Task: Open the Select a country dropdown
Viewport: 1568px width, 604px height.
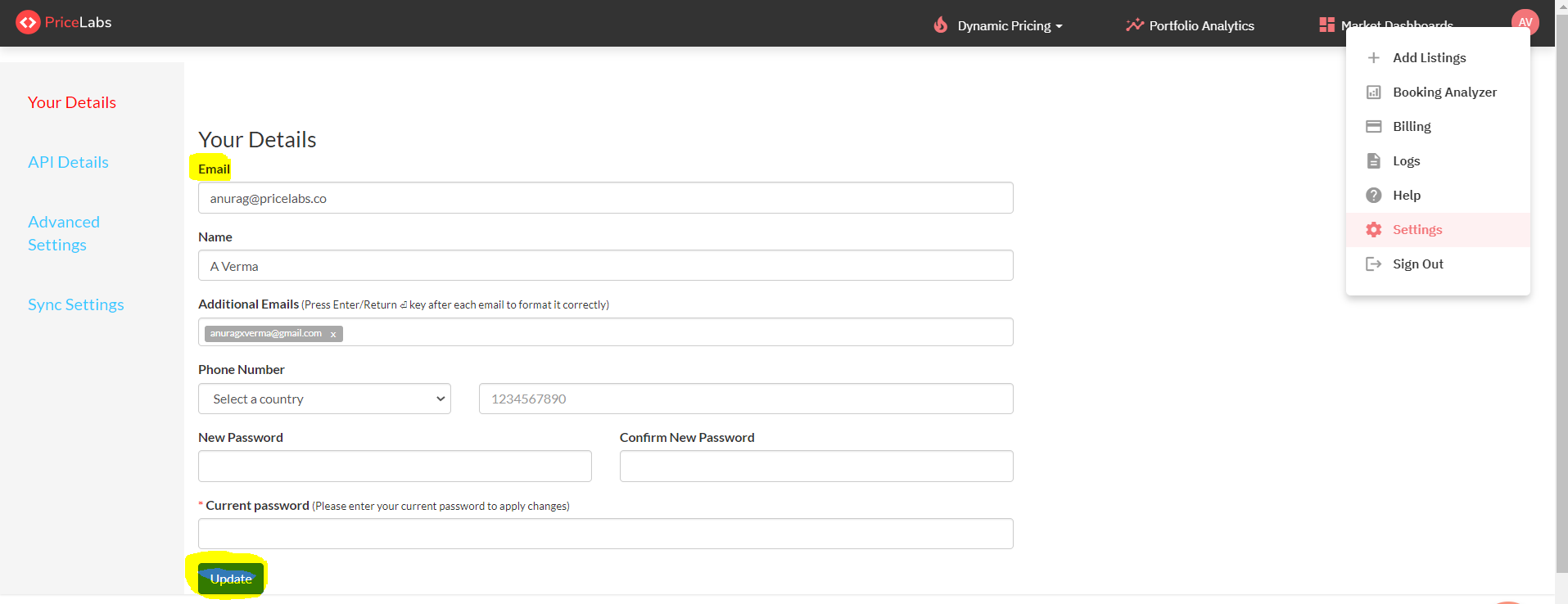Action: pyautogui.click(x=324, y=399)
